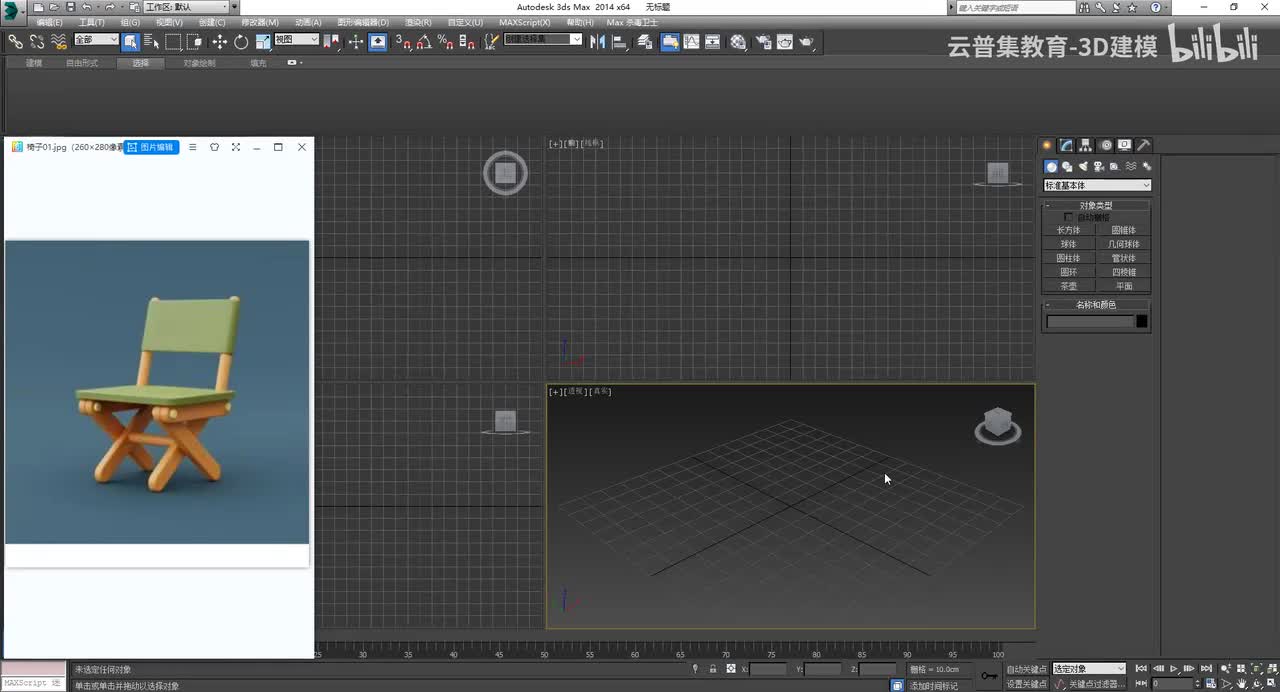Collapse the 对象类型 rollout
Screen dimensions: 1280x692
tap(1096, 205)
